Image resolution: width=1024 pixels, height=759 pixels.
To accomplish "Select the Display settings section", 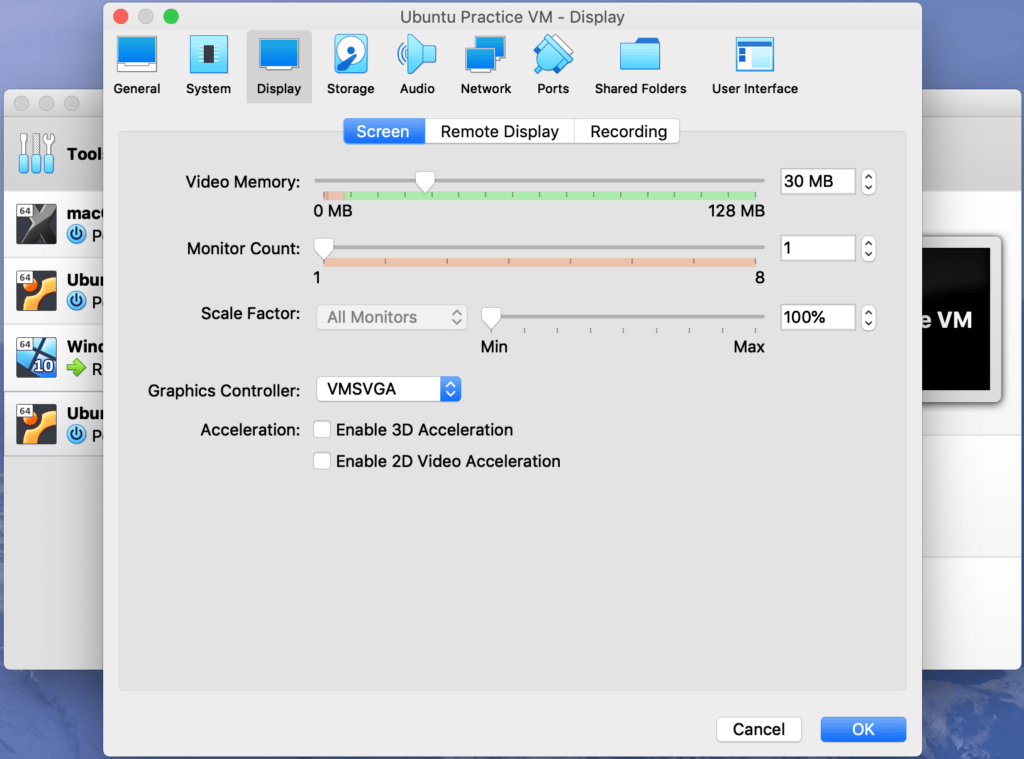I will point(279,66).
